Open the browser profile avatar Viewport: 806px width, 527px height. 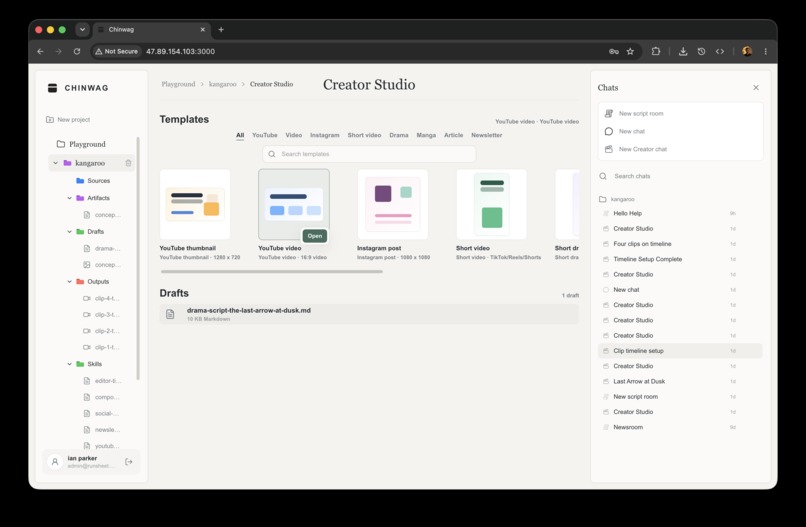[x=747, y=51]
